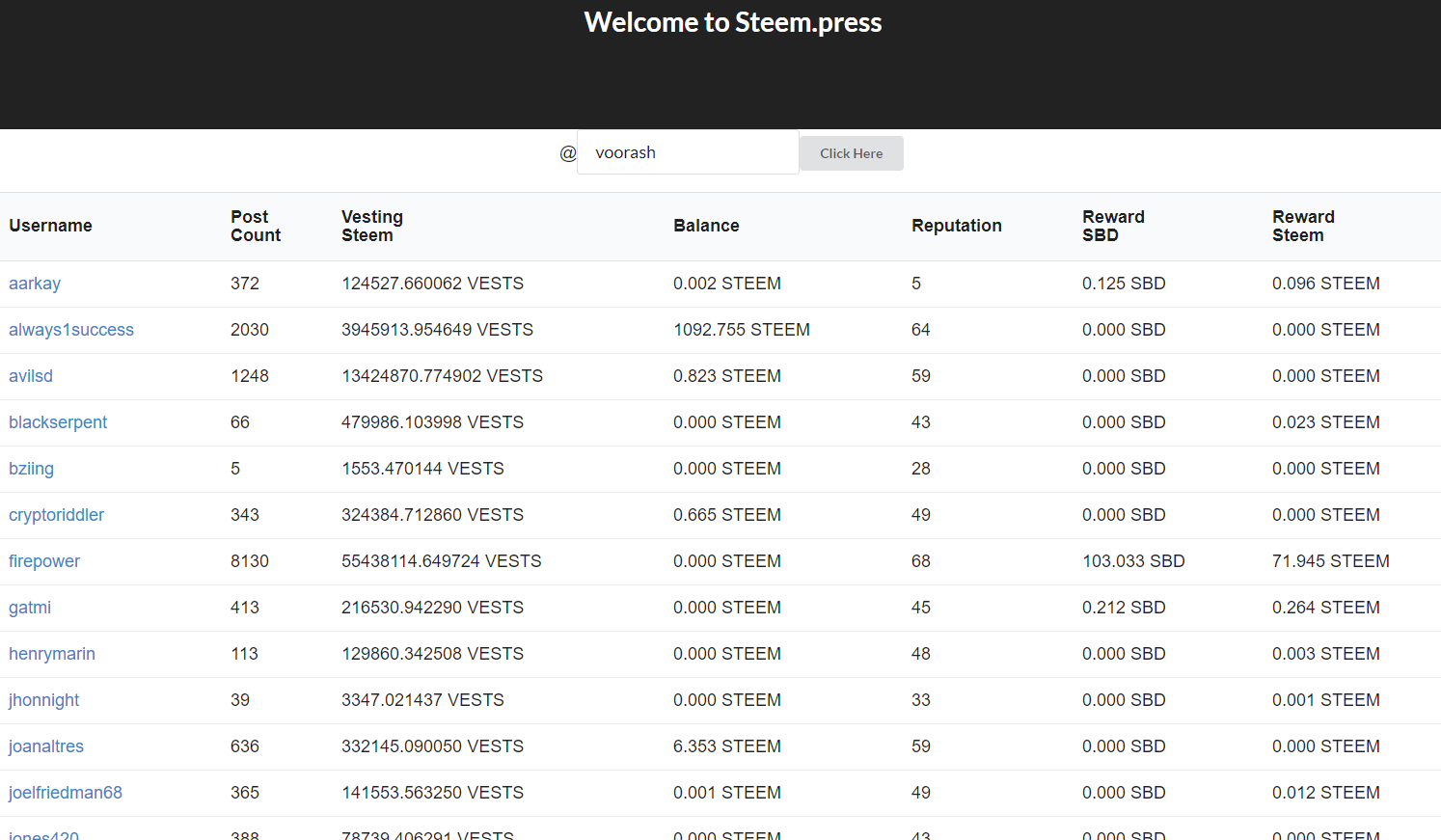Select the 0.665 STEEM balance cell
The width and height of the screenshot is (1441, 840).
click(x=727, y=515)
